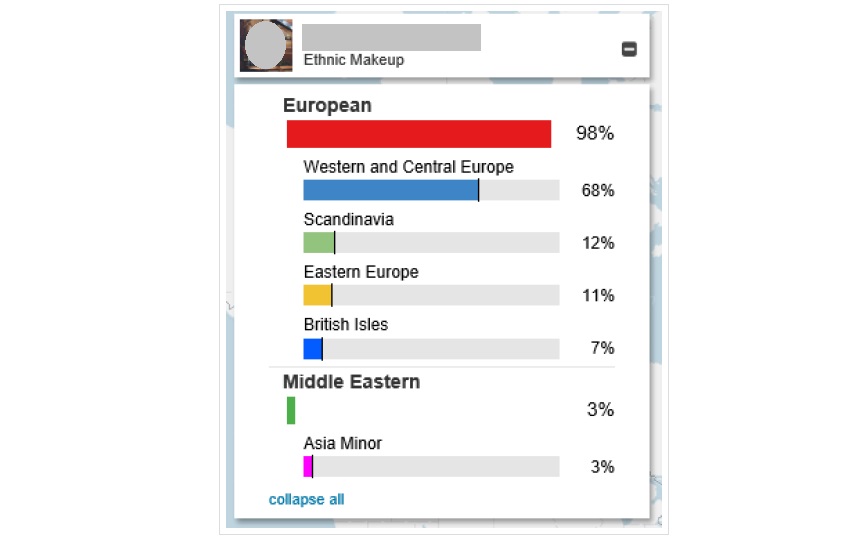Click the 98% European percentage value

595,133
